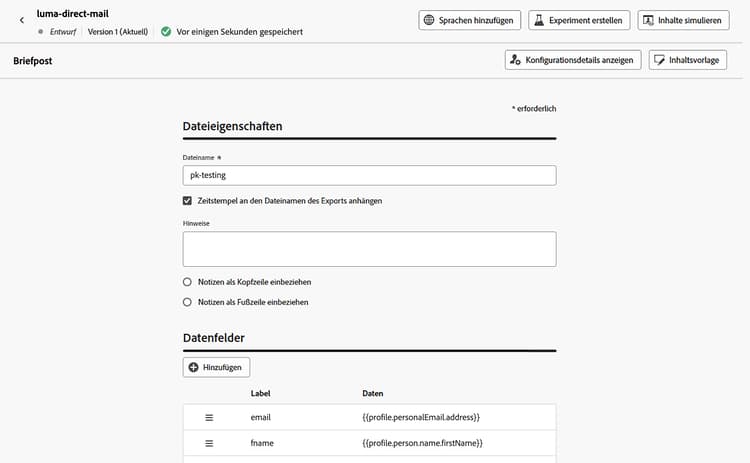Select Notizen als Kopfzeile einbeziehen

pos(187,282)
